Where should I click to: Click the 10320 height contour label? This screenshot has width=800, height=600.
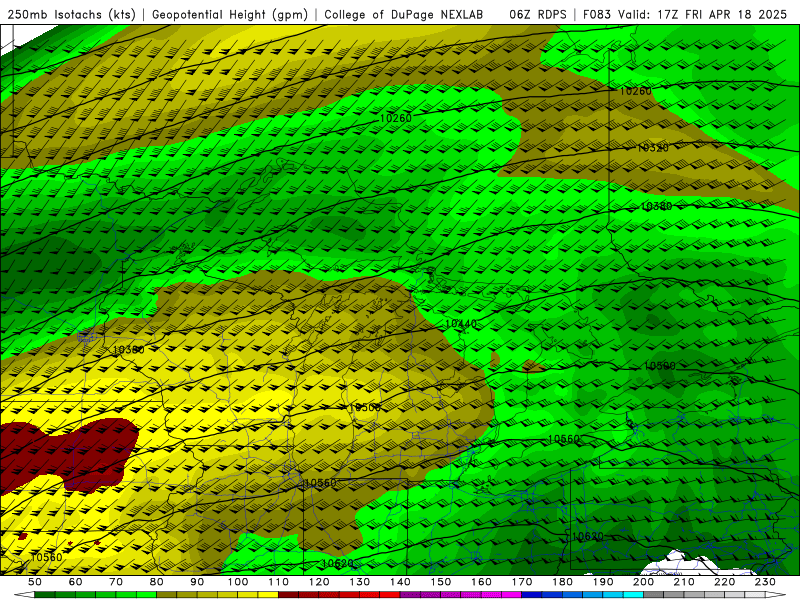pyautogui.click(x=653, y=148)
